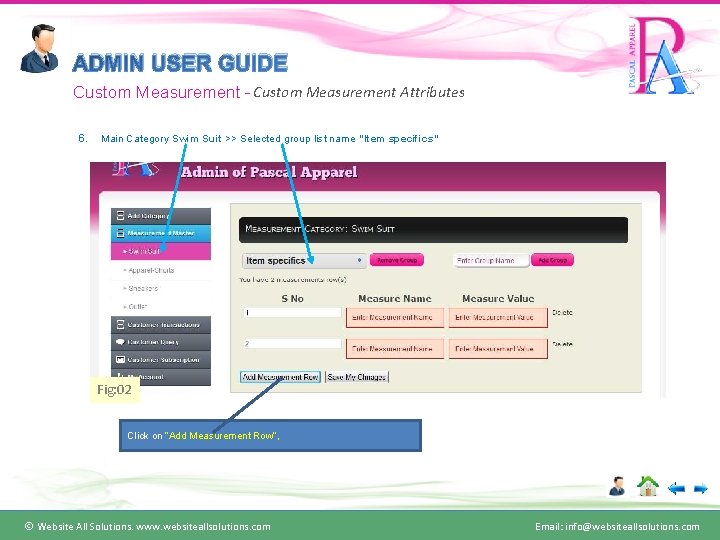
Task: Click the info@websiteallsolutions.com email address
Action: (x=632, y=527)
